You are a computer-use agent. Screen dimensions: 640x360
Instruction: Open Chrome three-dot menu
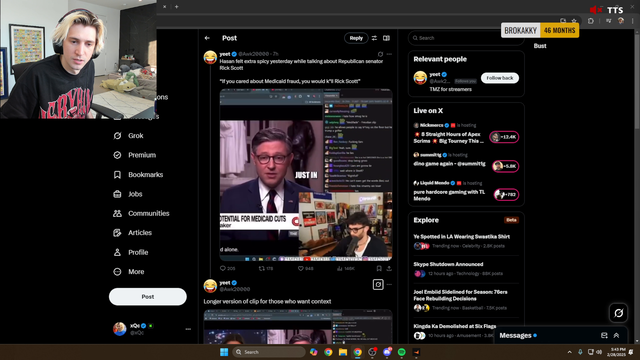pyautogui.click(x=633, y=21)
